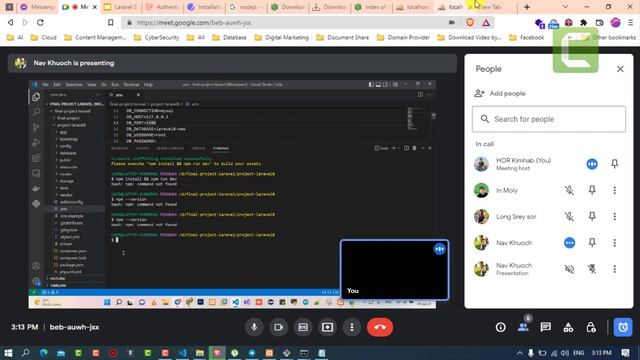
Task: Leave the call with the red button
Action: tap(380, 327)
